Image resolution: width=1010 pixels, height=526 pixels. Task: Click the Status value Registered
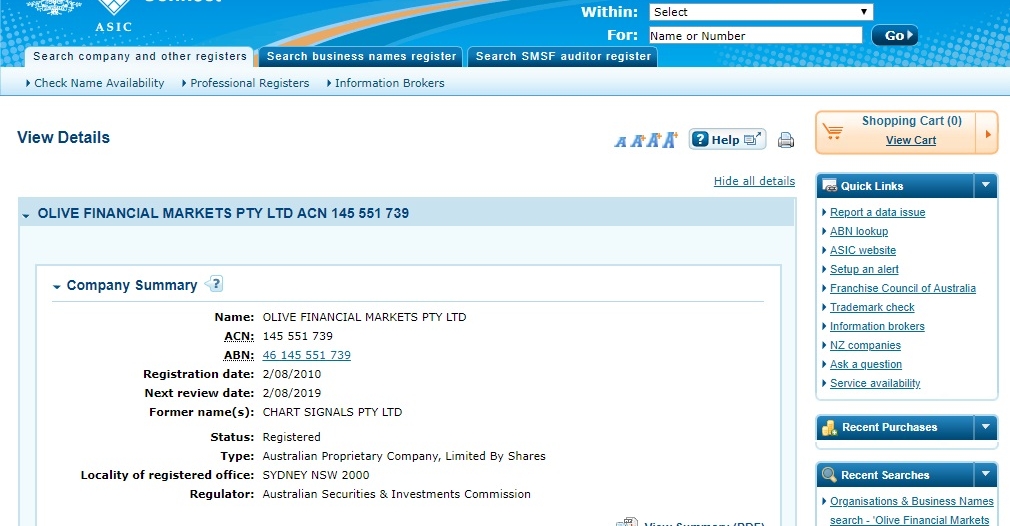(291, 437)
